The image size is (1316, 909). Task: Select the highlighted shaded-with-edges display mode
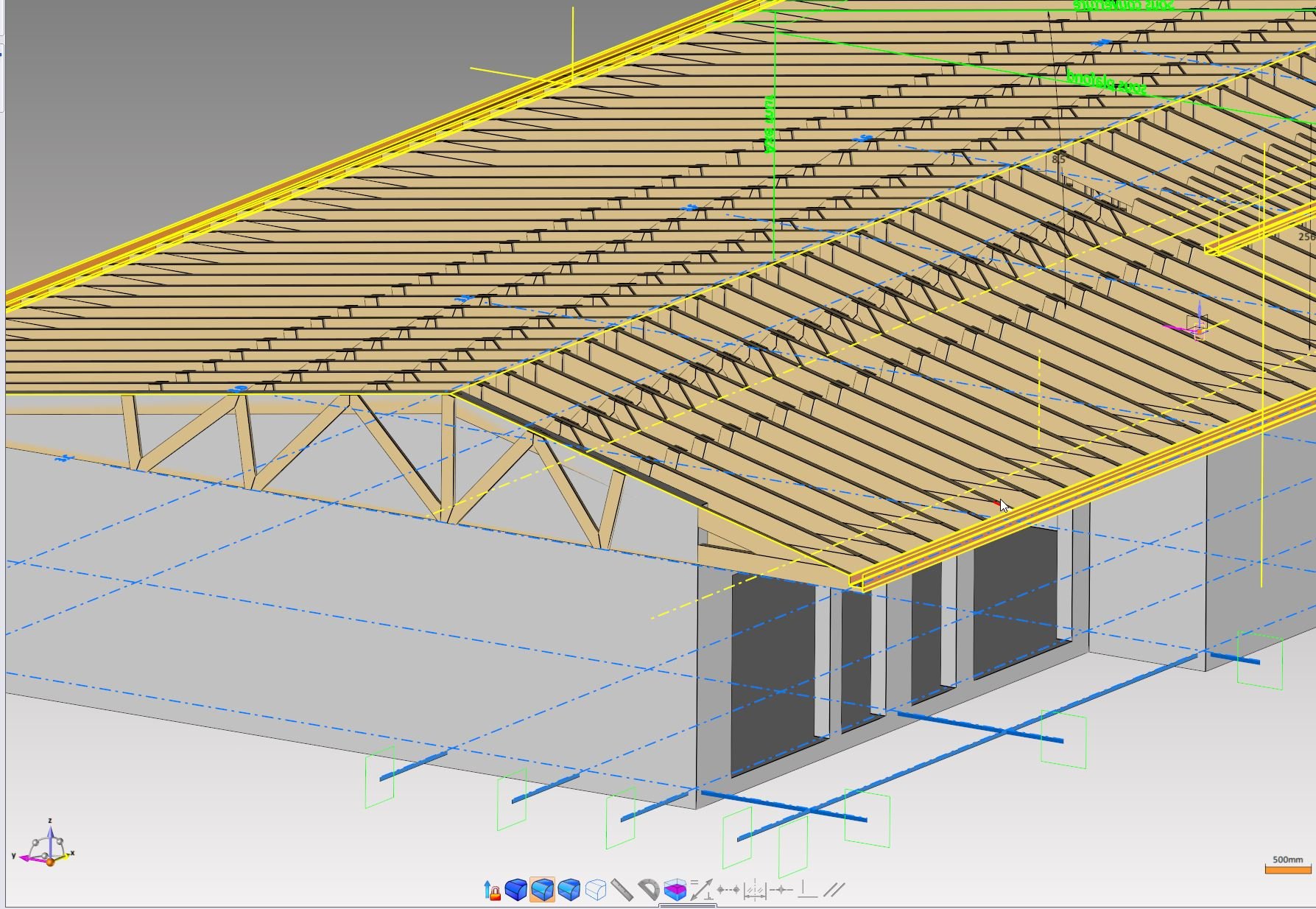(x=543, y=890)
